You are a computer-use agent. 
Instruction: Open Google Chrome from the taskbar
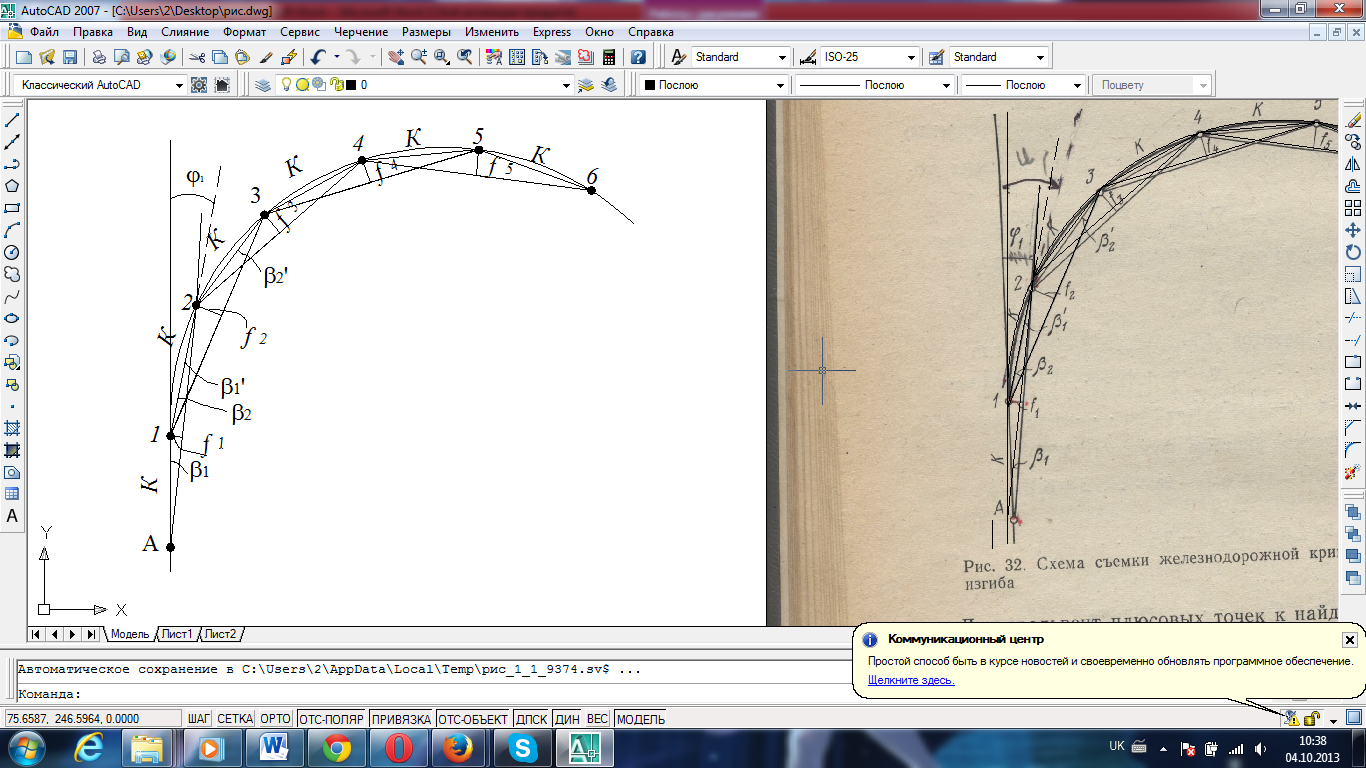click(x=336, y=747)
